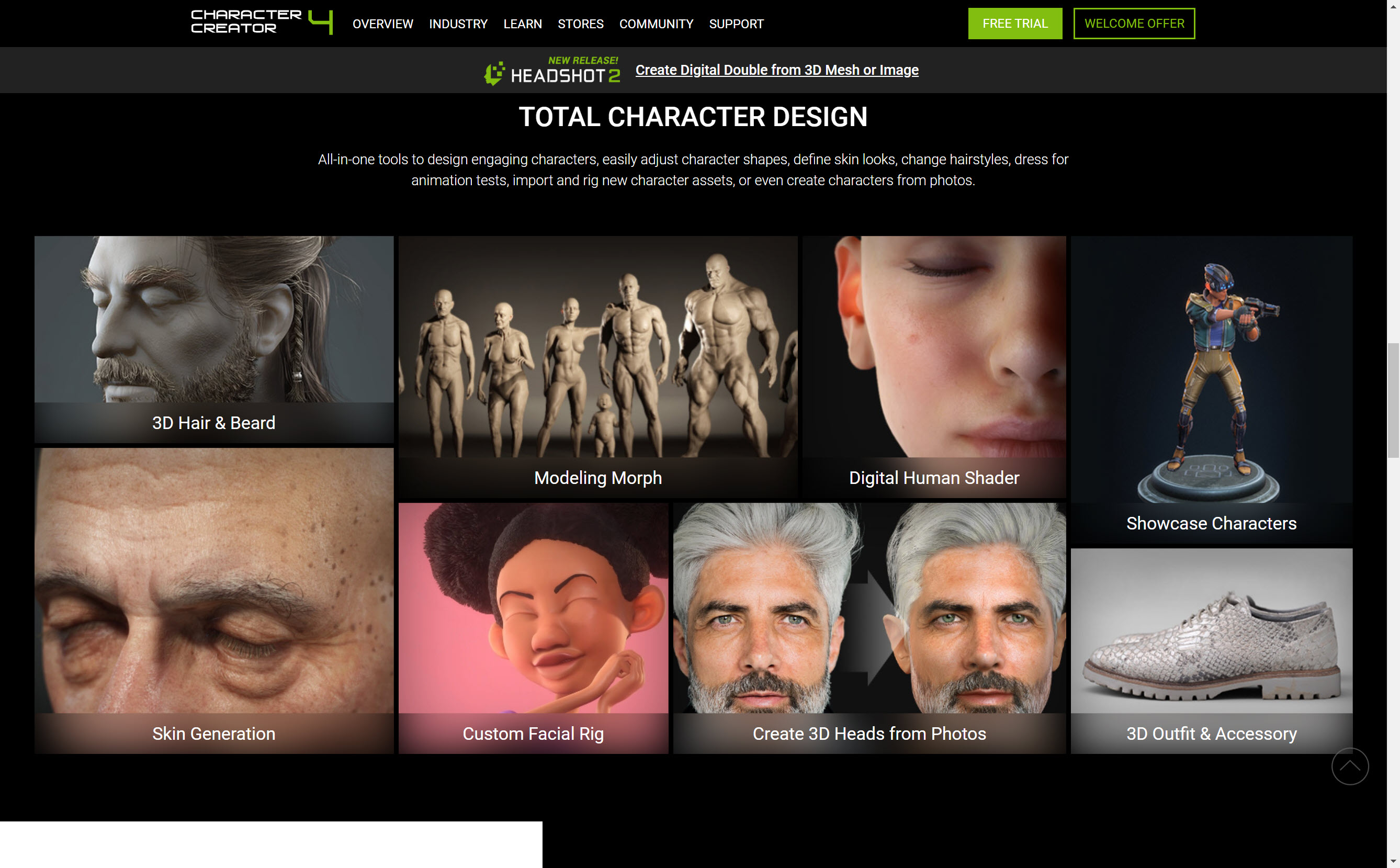Click the Welcome Offer button
The image size is (1400, 868).
[1134, 24]
